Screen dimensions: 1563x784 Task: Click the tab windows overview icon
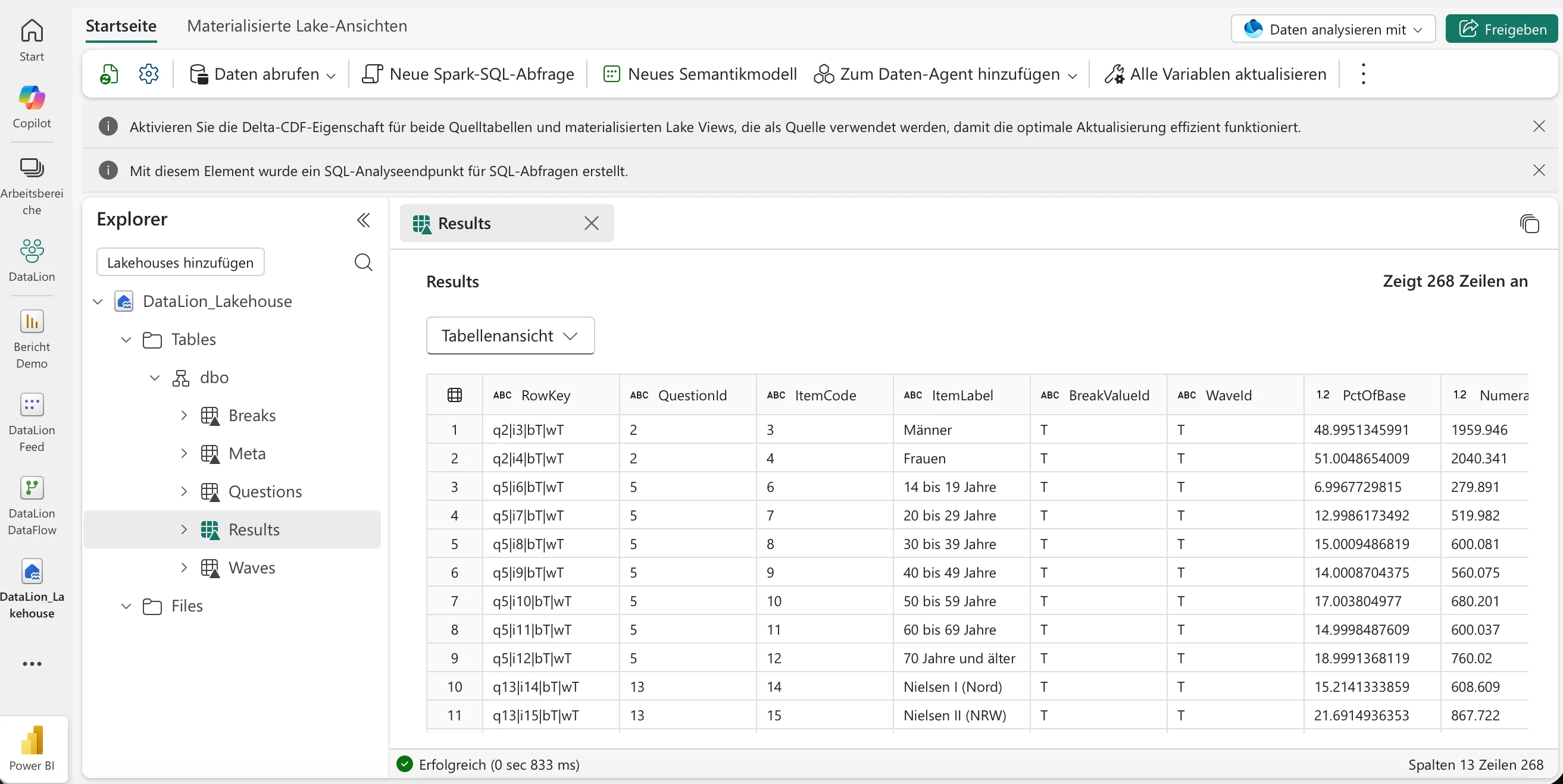pos(1530,223)
